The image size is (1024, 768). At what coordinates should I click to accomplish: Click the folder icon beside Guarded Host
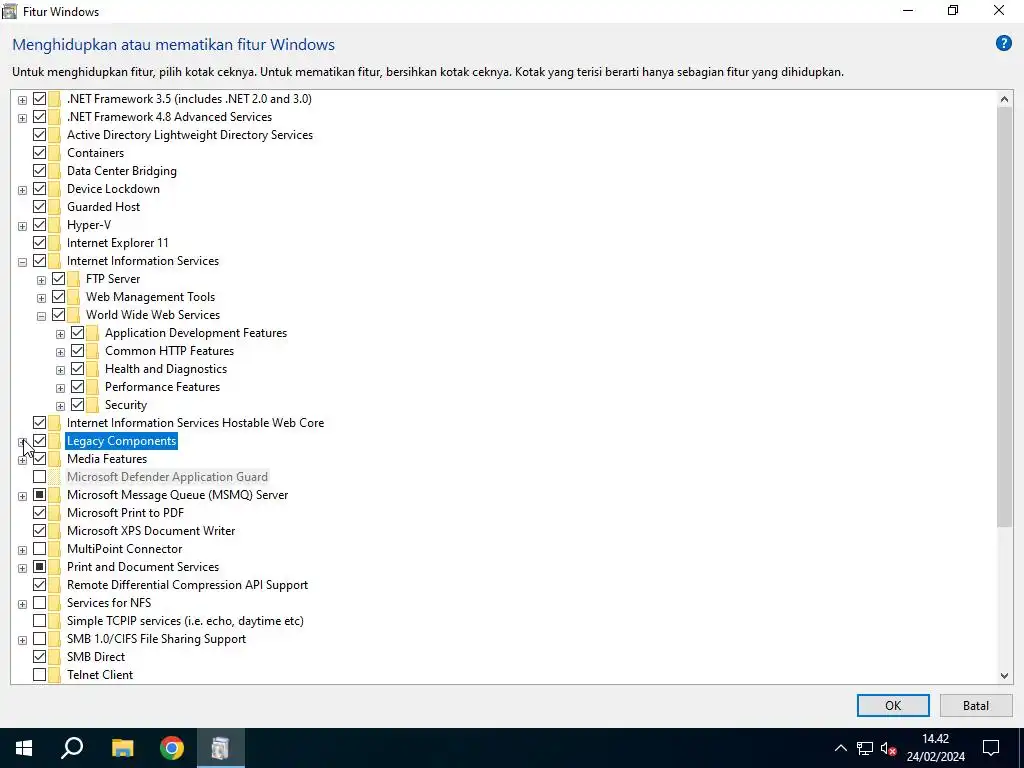pyautogui.click(x=54, y=207)
